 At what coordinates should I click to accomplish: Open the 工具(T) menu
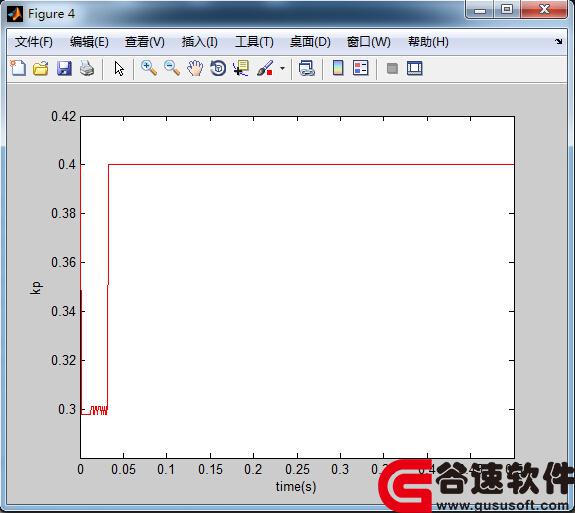click(x=254, y=42)
